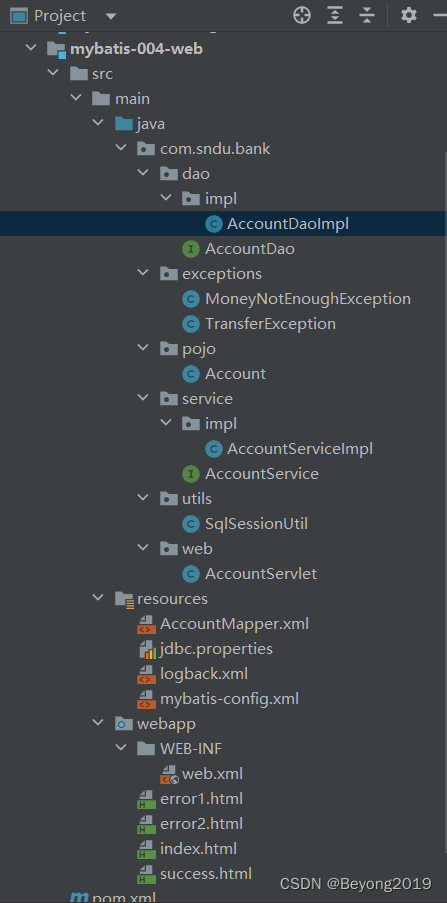Collapse the web package chevron
Image resolution: width=447 pixels, height=903 pixels.
coord(143,548)
